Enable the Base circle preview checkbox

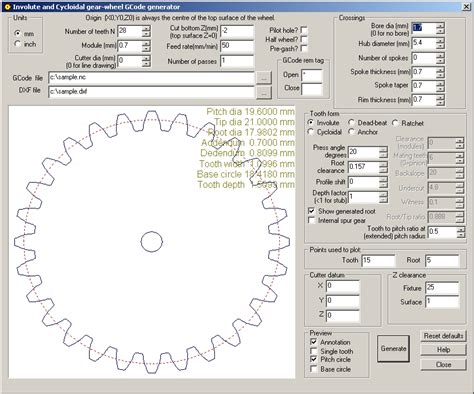(313, 369)
